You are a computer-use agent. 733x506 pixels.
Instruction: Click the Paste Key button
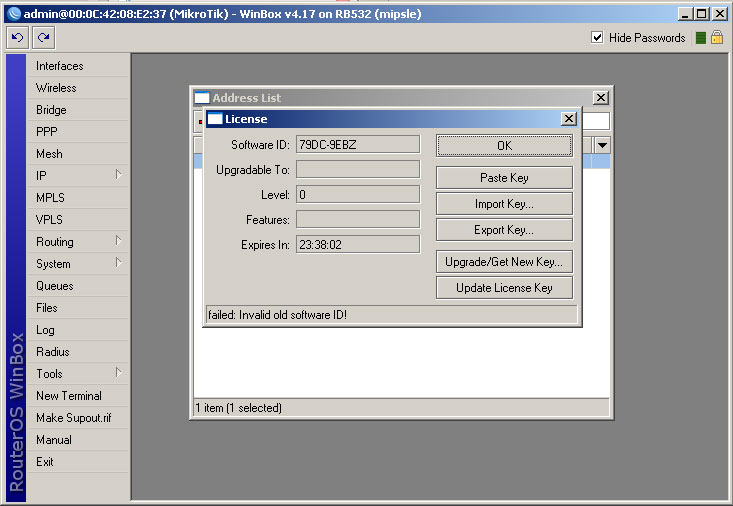coord(504,178)
